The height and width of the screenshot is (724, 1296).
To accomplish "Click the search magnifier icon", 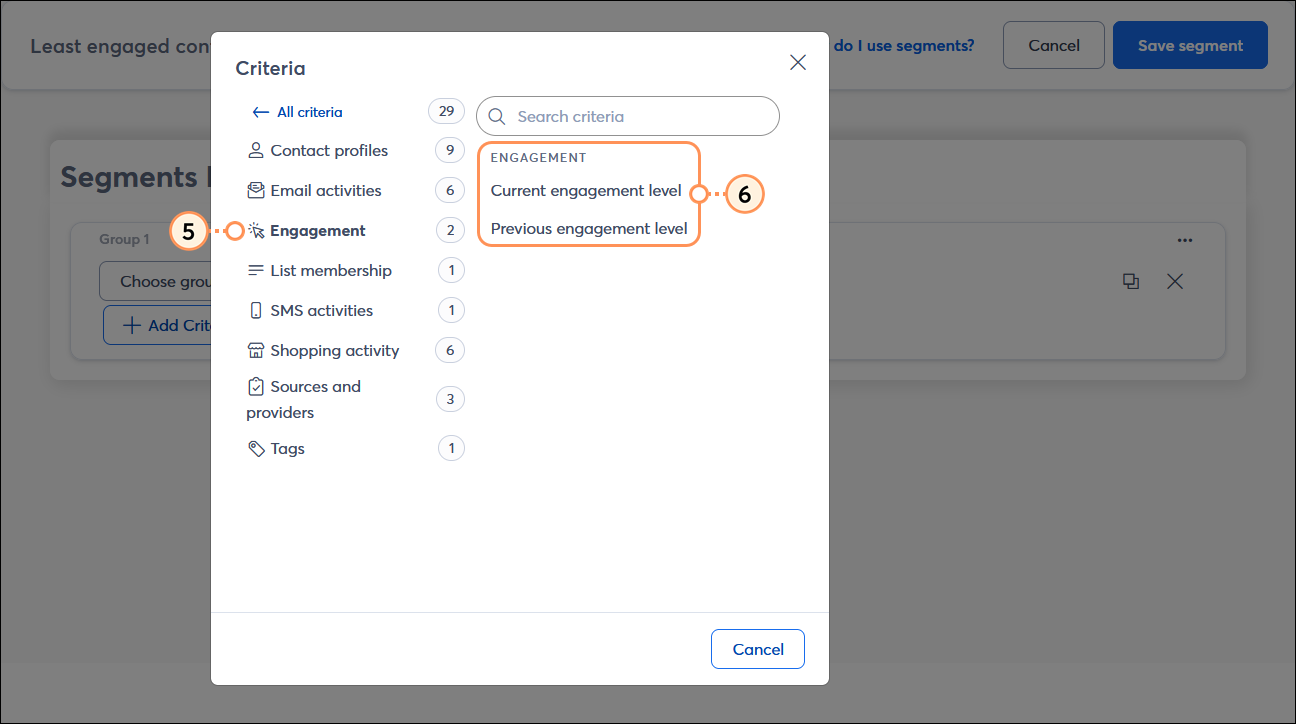I will tap(497, 116).
